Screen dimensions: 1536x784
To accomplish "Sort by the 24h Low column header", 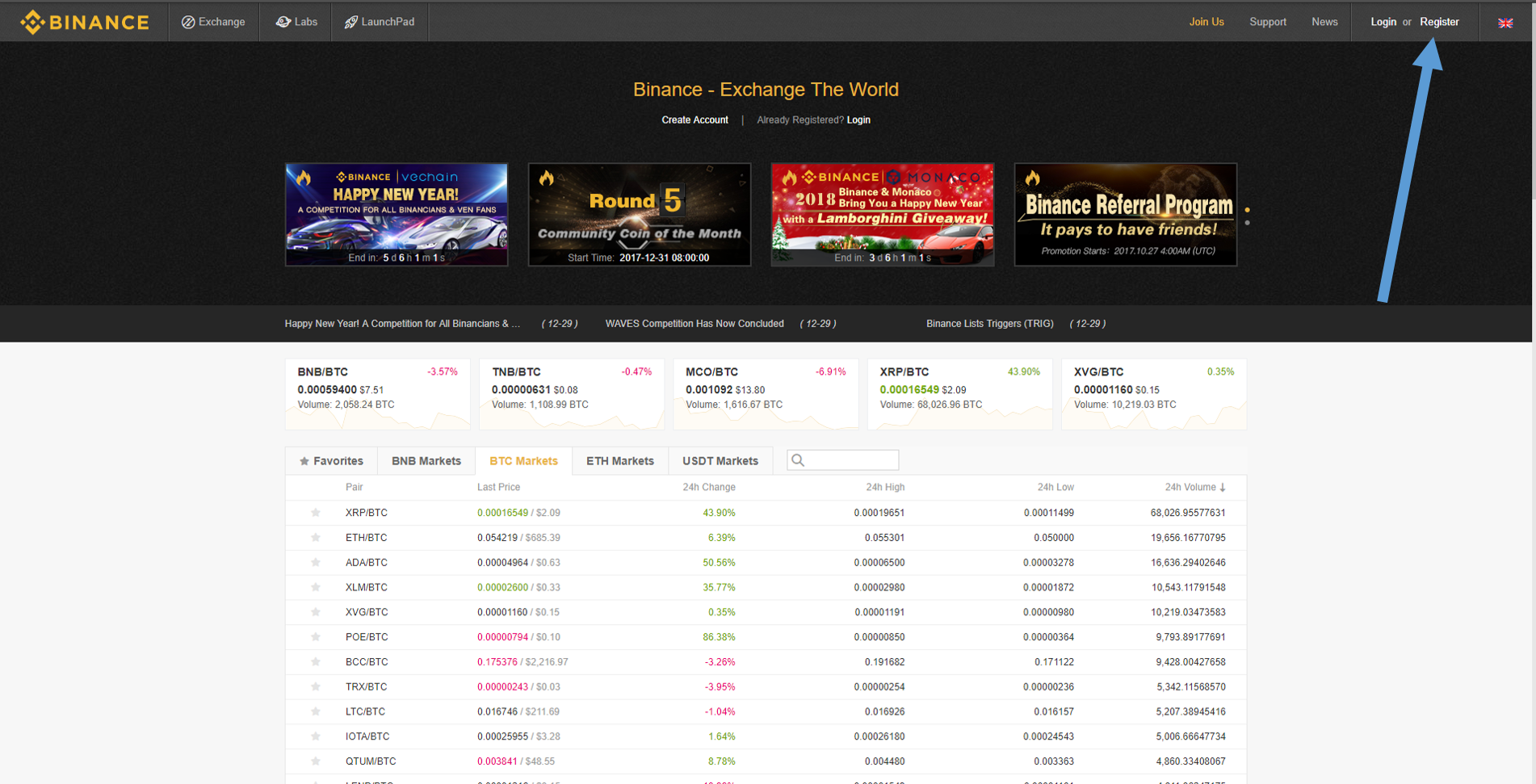I will click(x=1055, y=488).
